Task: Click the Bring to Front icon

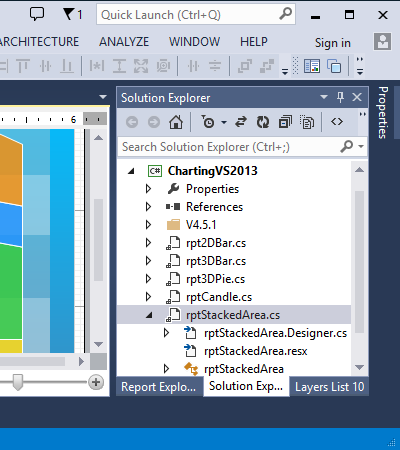Action: click(245, 66)
